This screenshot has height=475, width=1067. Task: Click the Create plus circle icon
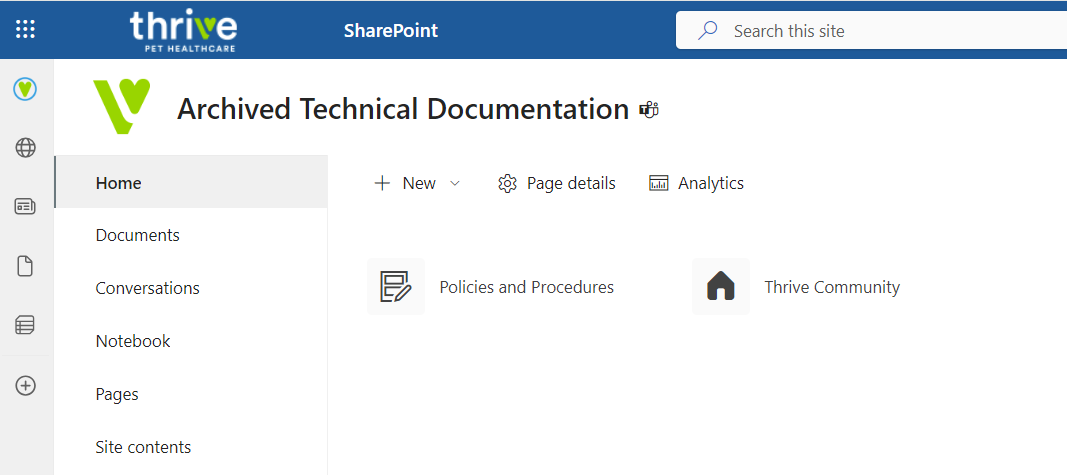[x=26, y=386]
